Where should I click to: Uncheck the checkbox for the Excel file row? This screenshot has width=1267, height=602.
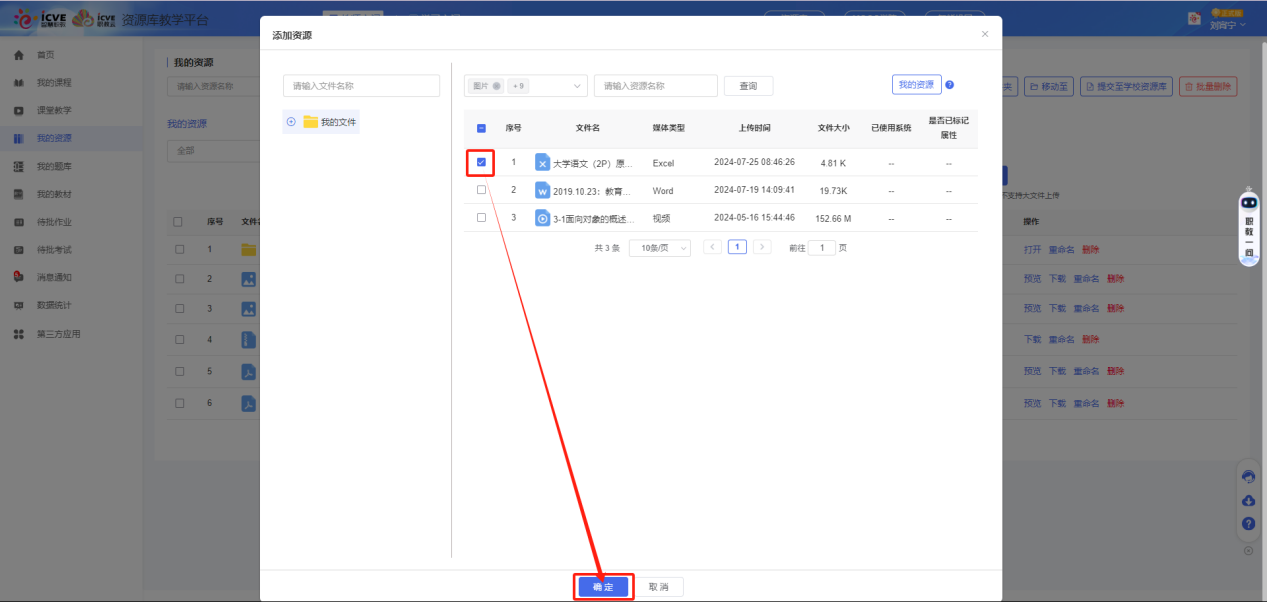481,162
